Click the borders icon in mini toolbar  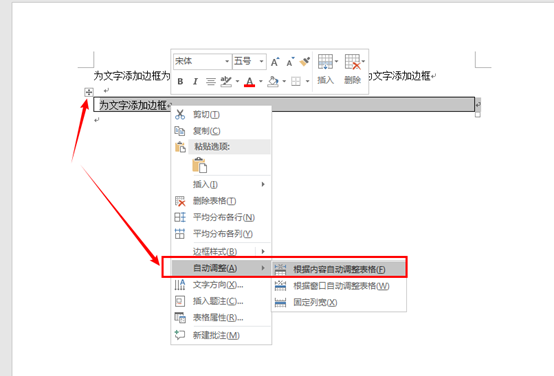coord(296,82)
